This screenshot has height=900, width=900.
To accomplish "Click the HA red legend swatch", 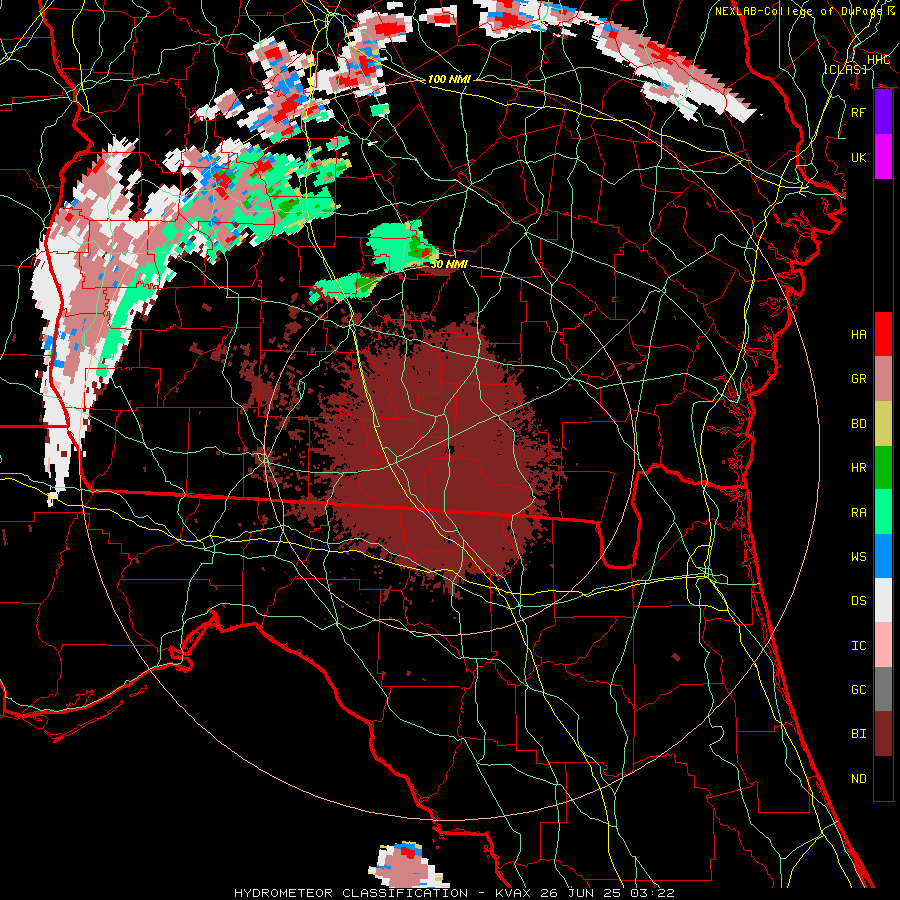I will click(883, 334).
